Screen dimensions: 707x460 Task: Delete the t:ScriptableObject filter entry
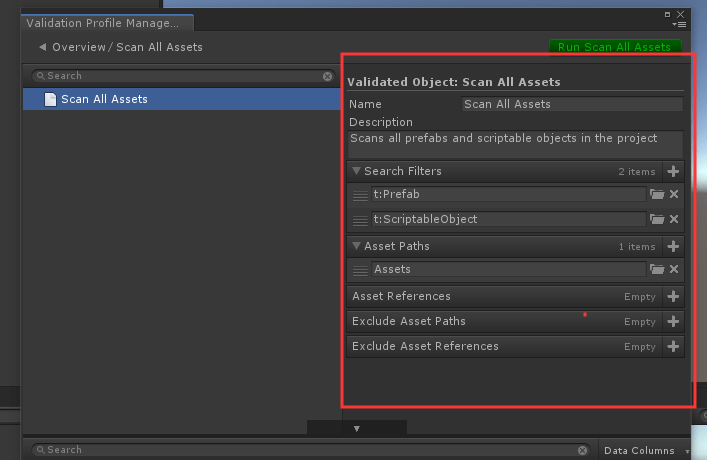tap(674, 220)
